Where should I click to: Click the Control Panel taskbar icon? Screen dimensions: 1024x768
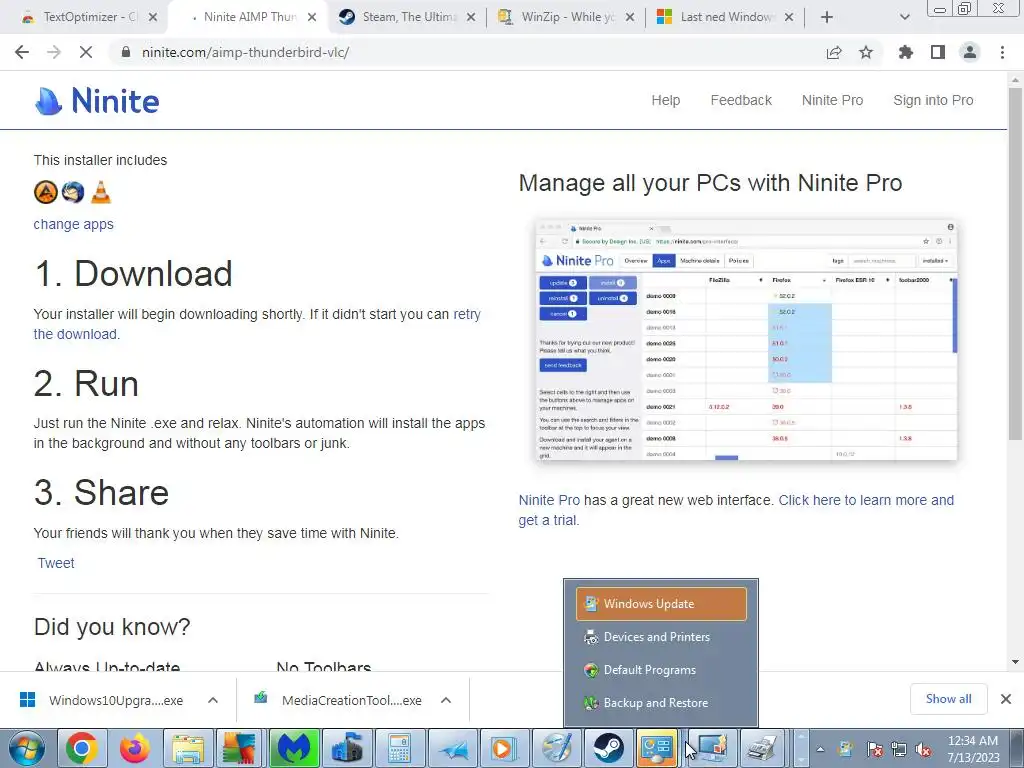click(x=657, y=748)
